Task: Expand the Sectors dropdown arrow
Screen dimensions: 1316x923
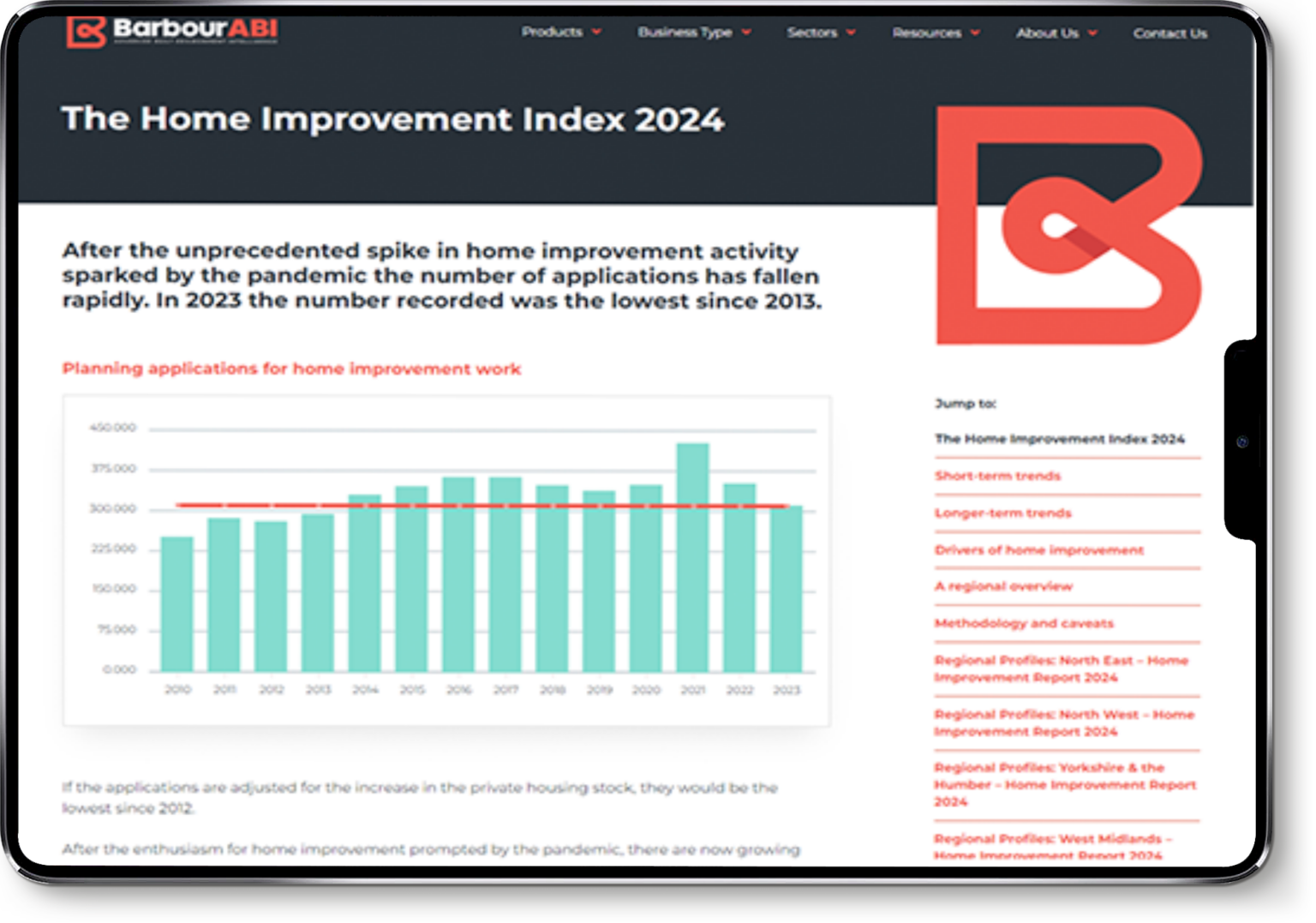Action: coord(851,33)
